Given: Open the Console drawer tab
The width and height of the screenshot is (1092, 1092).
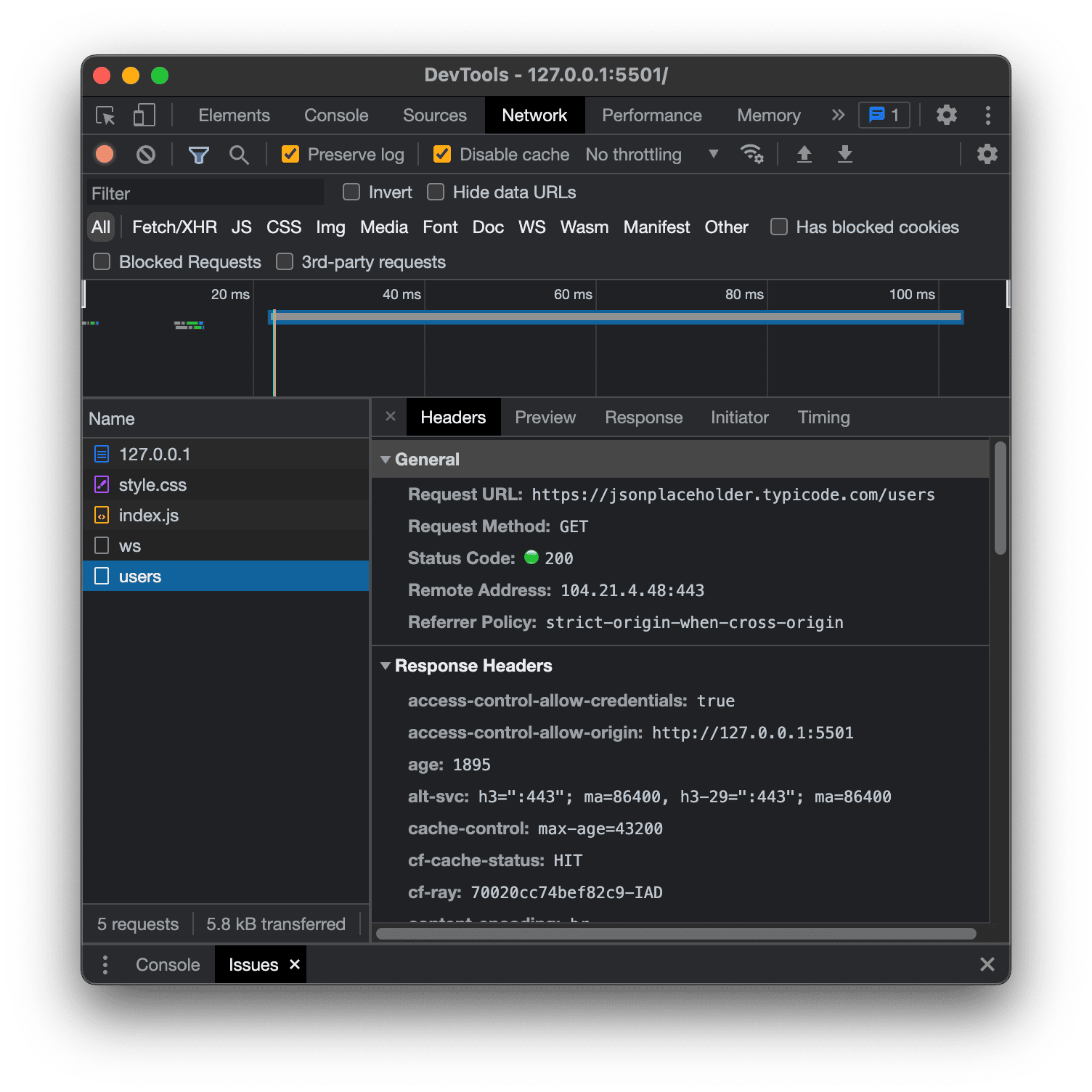Looking at the screenshot, I should coord(168,964).
